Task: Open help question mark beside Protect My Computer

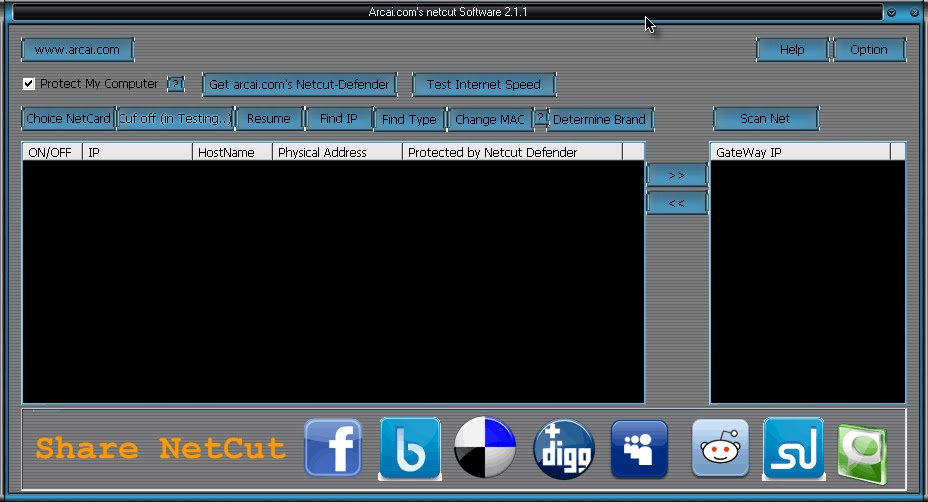Action: (x=176, y=84)
